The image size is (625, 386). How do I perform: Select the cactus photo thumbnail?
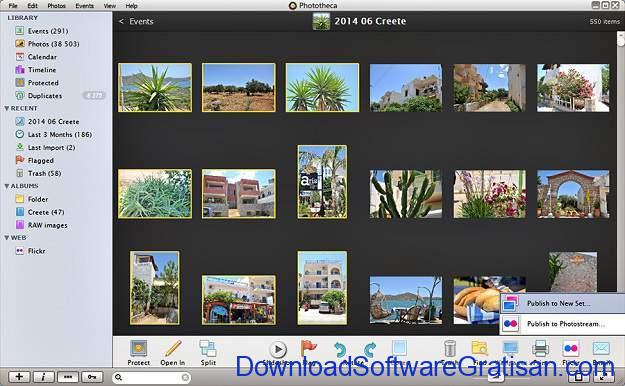[405, 194]
